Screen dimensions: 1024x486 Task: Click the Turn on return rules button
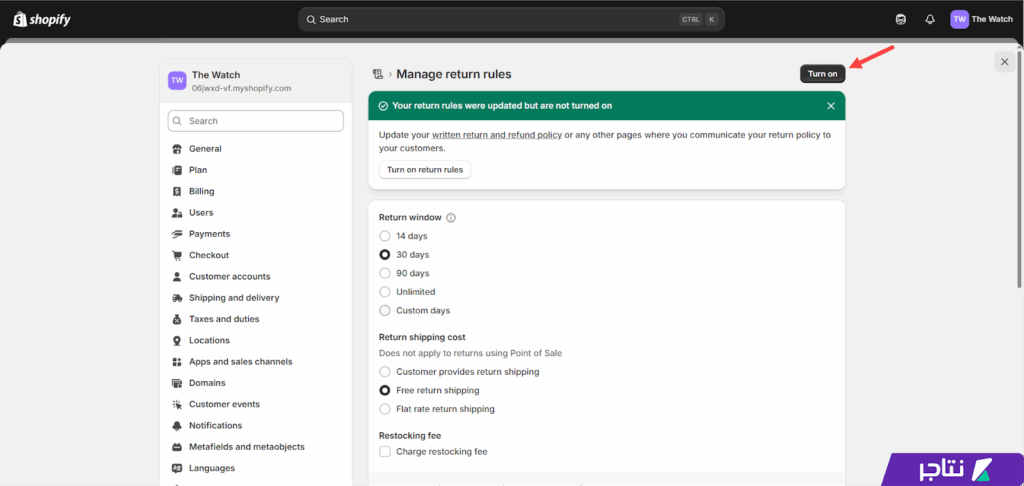click(x=425, y=170)
